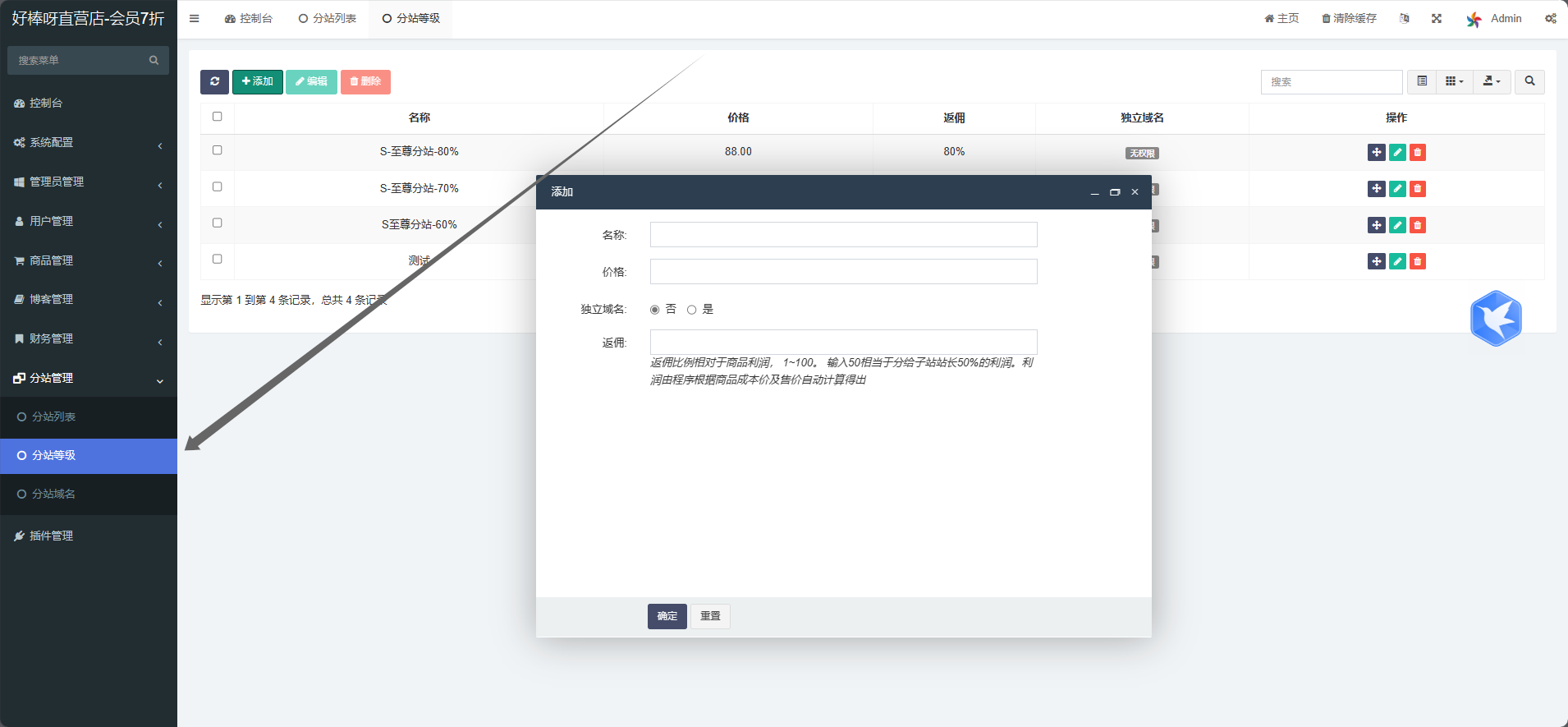Click the fullscreen icon in top bar
This screenshot has height=727, width=1568.
[x=1437, y=18]
